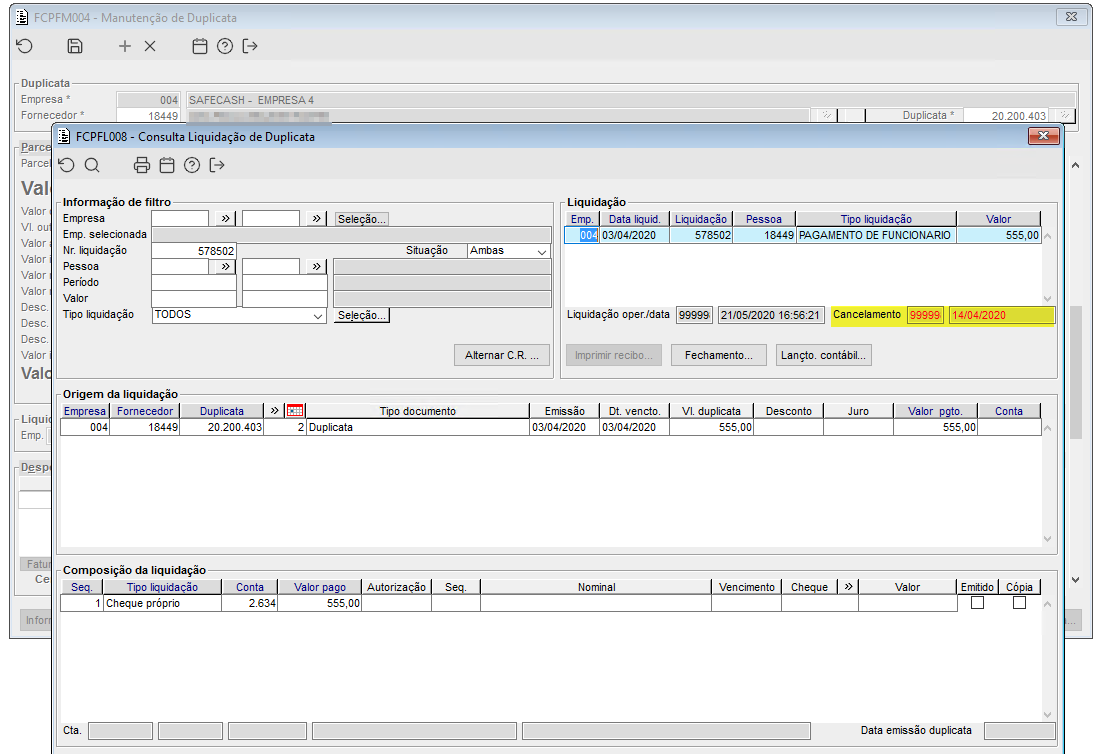Image resolution: width=1097 pixels, height=754 pixels.
Task: Click calendar icon in FCPFL008 toolbar
Action: [167, 165]
